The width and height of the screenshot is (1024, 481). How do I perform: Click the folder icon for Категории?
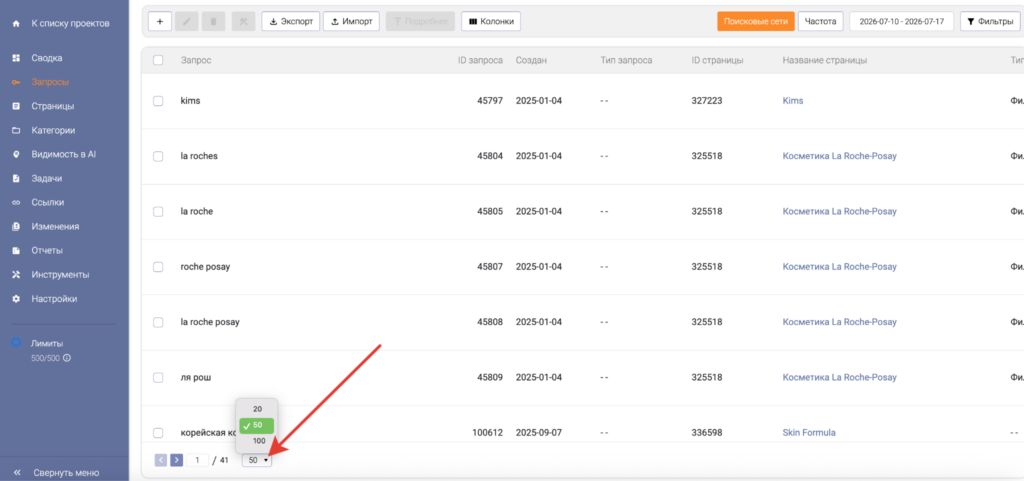[x=16, y=131]
